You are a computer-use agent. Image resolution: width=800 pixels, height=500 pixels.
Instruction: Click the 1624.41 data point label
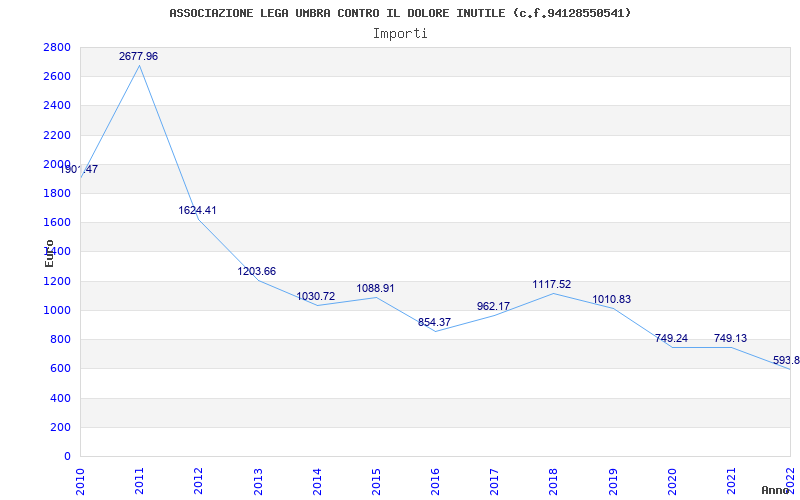click(197, 210)
